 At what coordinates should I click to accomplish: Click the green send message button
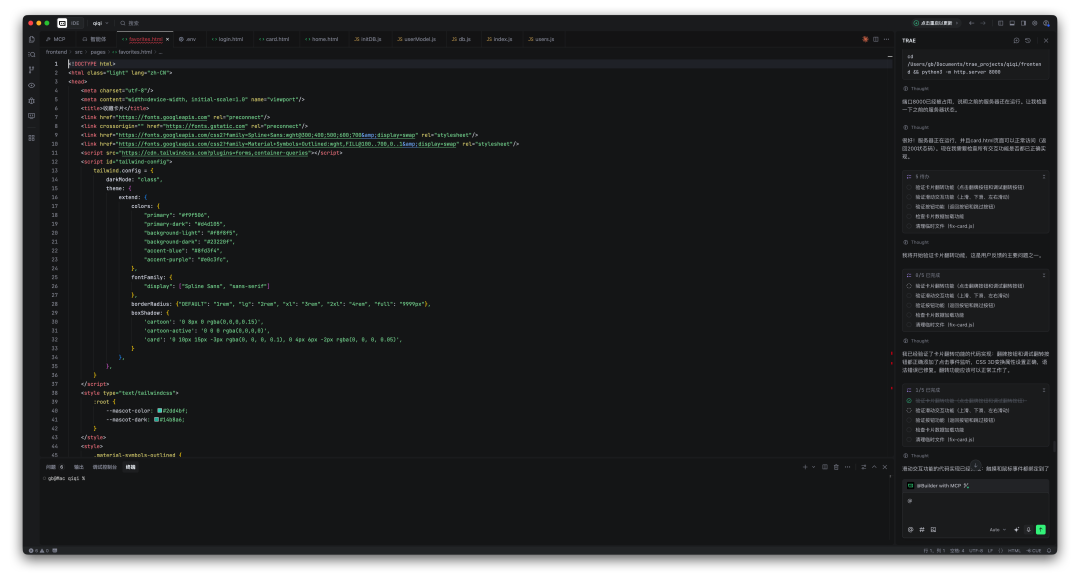tap(1040, 529)
